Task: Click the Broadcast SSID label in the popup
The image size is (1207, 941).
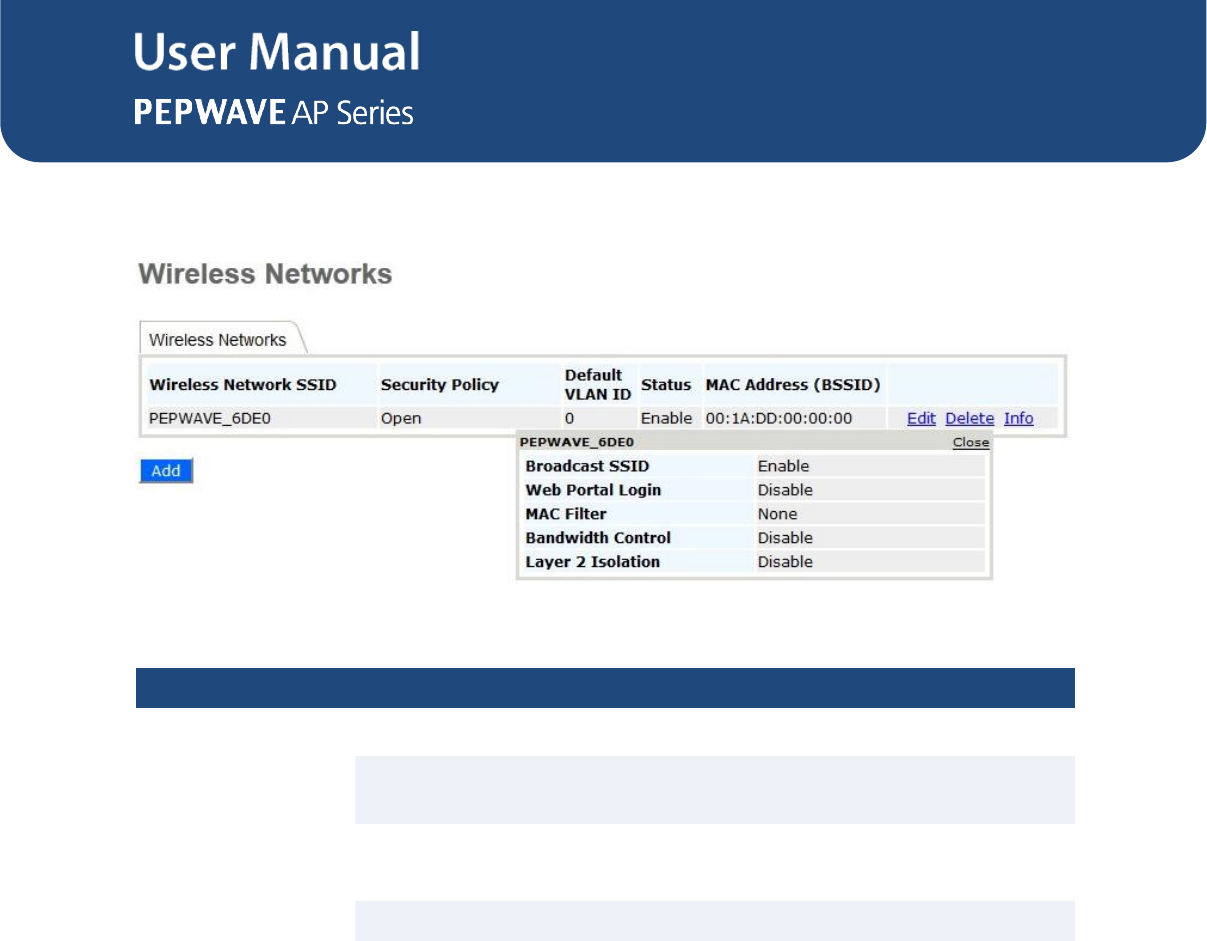Action: tap(587, 466)
